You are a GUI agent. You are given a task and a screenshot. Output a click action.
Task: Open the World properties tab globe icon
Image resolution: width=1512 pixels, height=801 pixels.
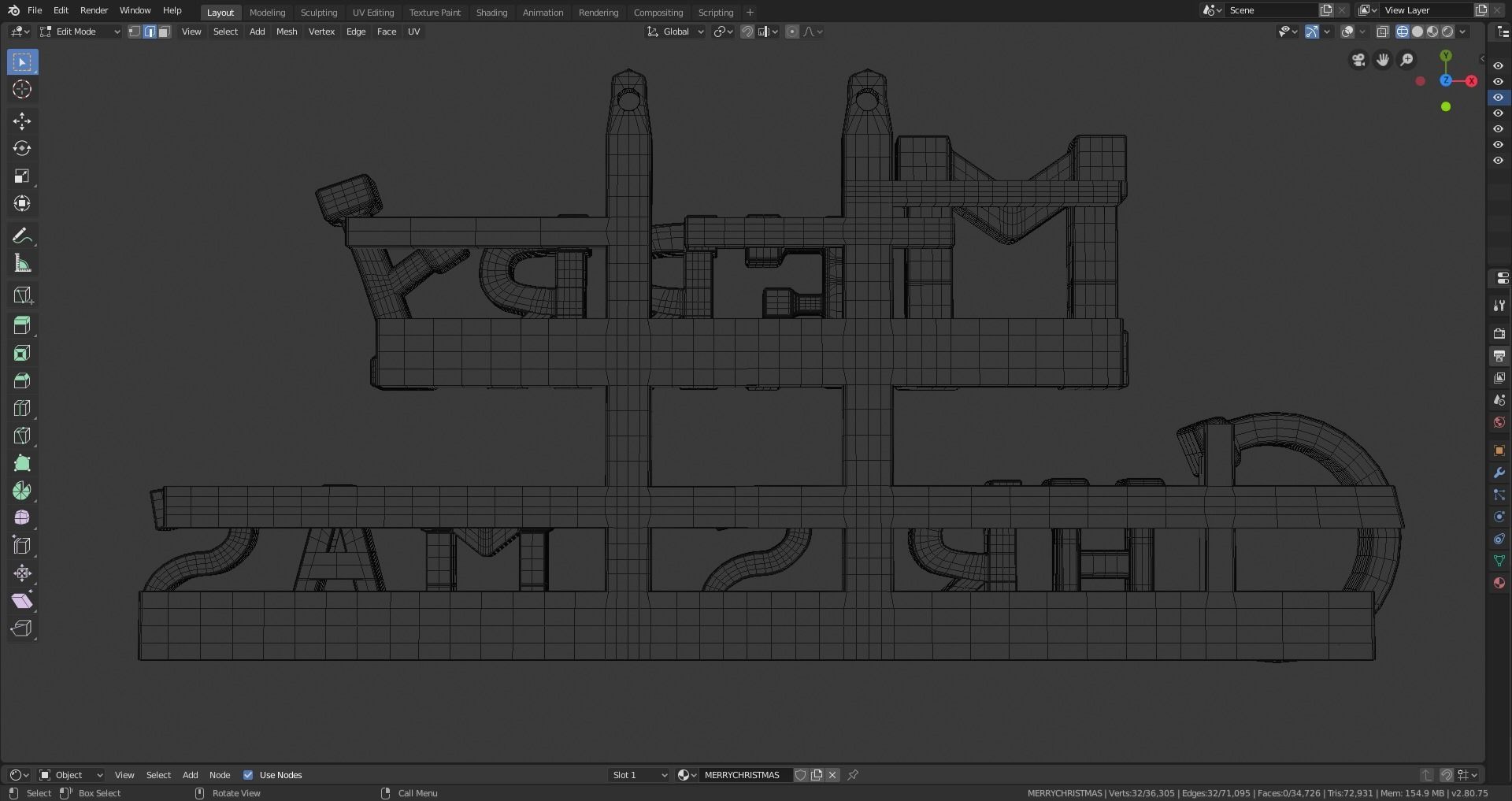point(1499,422)
